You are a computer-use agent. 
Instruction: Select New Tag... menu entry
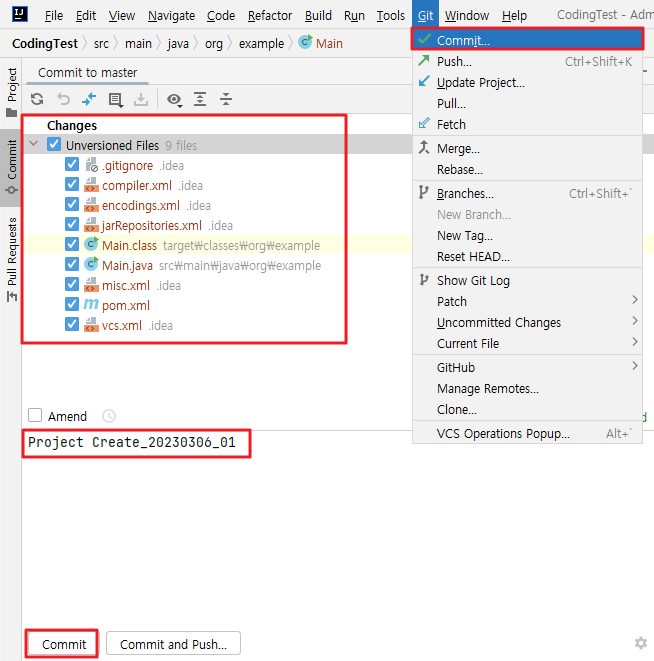527,236
